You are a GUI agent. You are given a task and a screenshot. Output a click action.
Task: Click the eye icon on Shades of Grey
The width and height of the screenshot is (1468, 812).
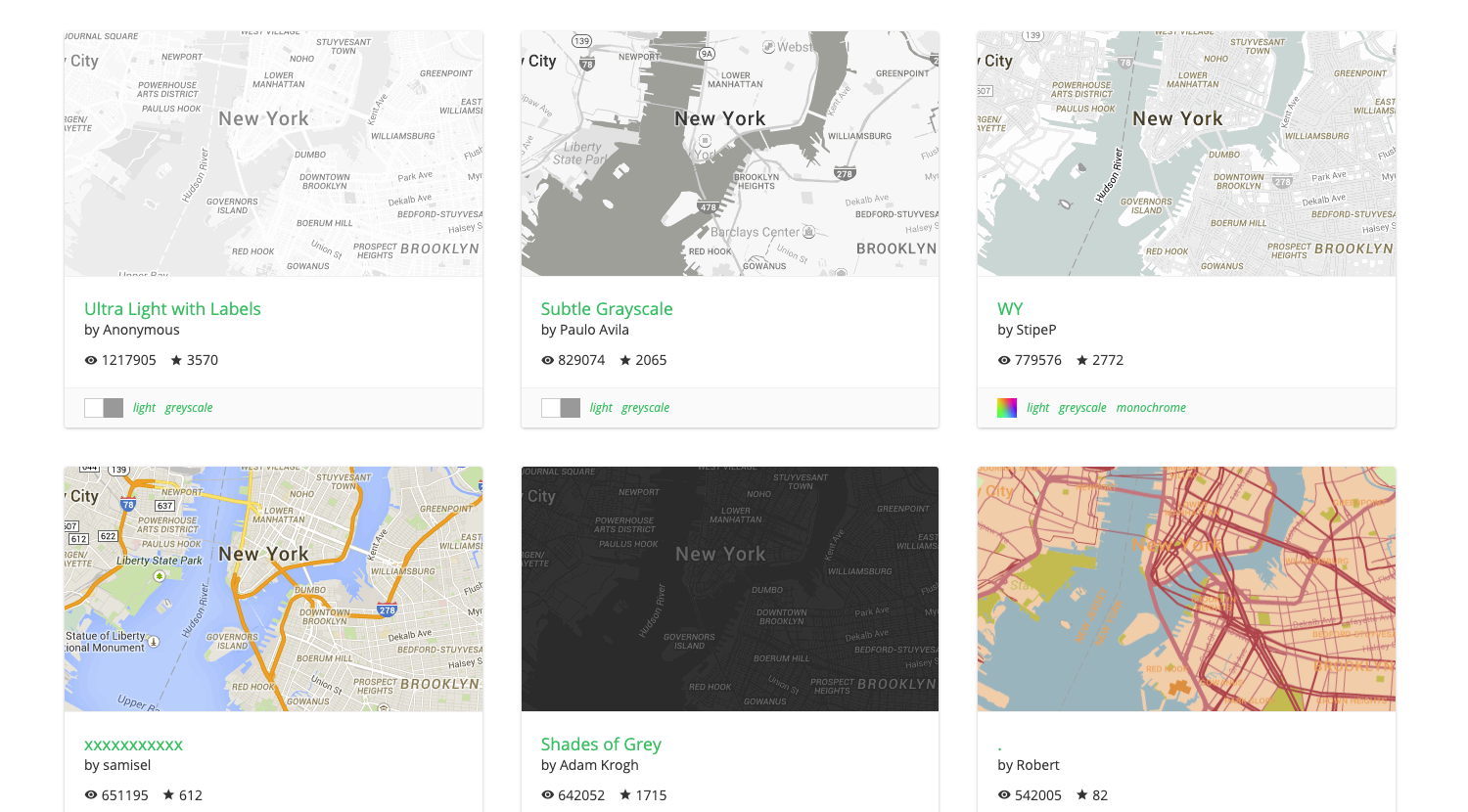click(x=547, y=795)
